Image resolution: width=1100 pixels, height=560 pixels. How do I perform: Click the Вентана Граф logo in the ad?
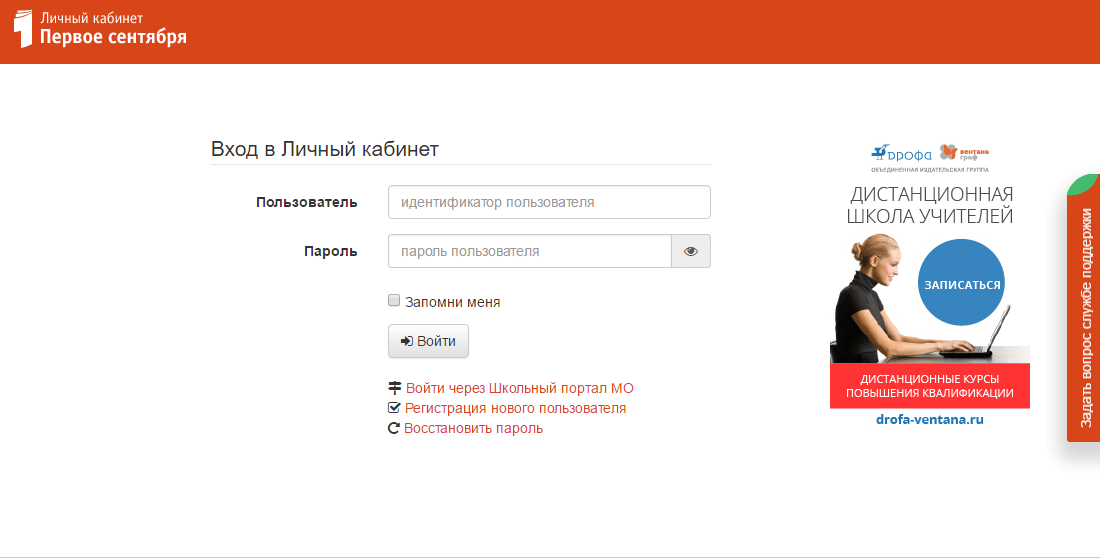(965, 152)
